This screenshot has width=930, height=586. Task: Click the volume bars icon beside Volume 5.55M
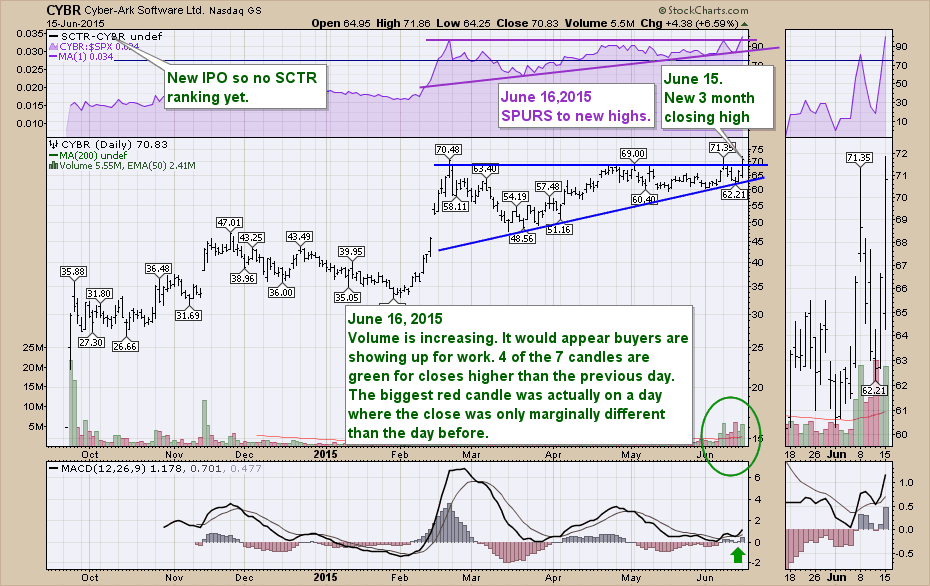pyautogui.click(x=53, y=165)
